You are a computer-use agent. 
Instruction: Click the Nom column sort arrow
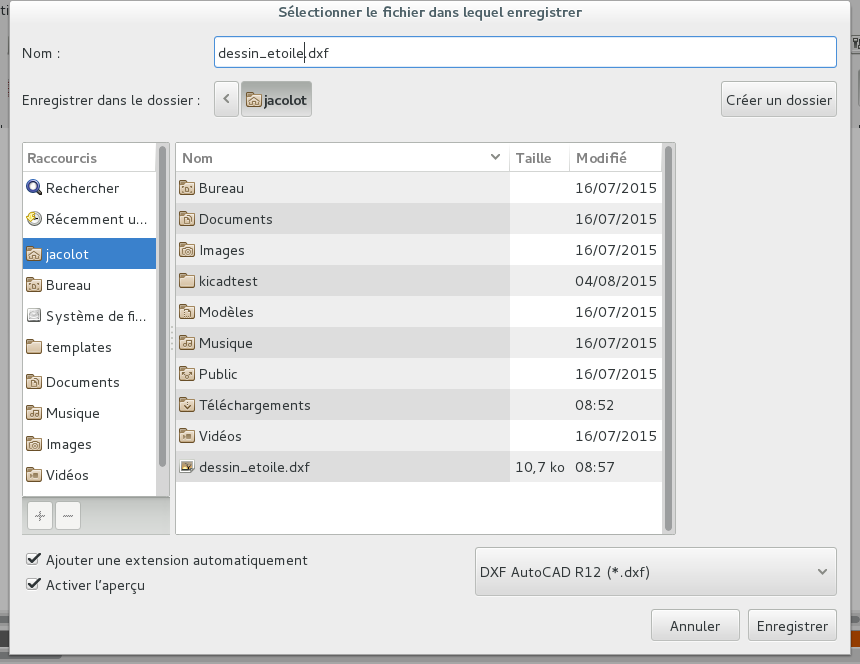coord(496,158)
